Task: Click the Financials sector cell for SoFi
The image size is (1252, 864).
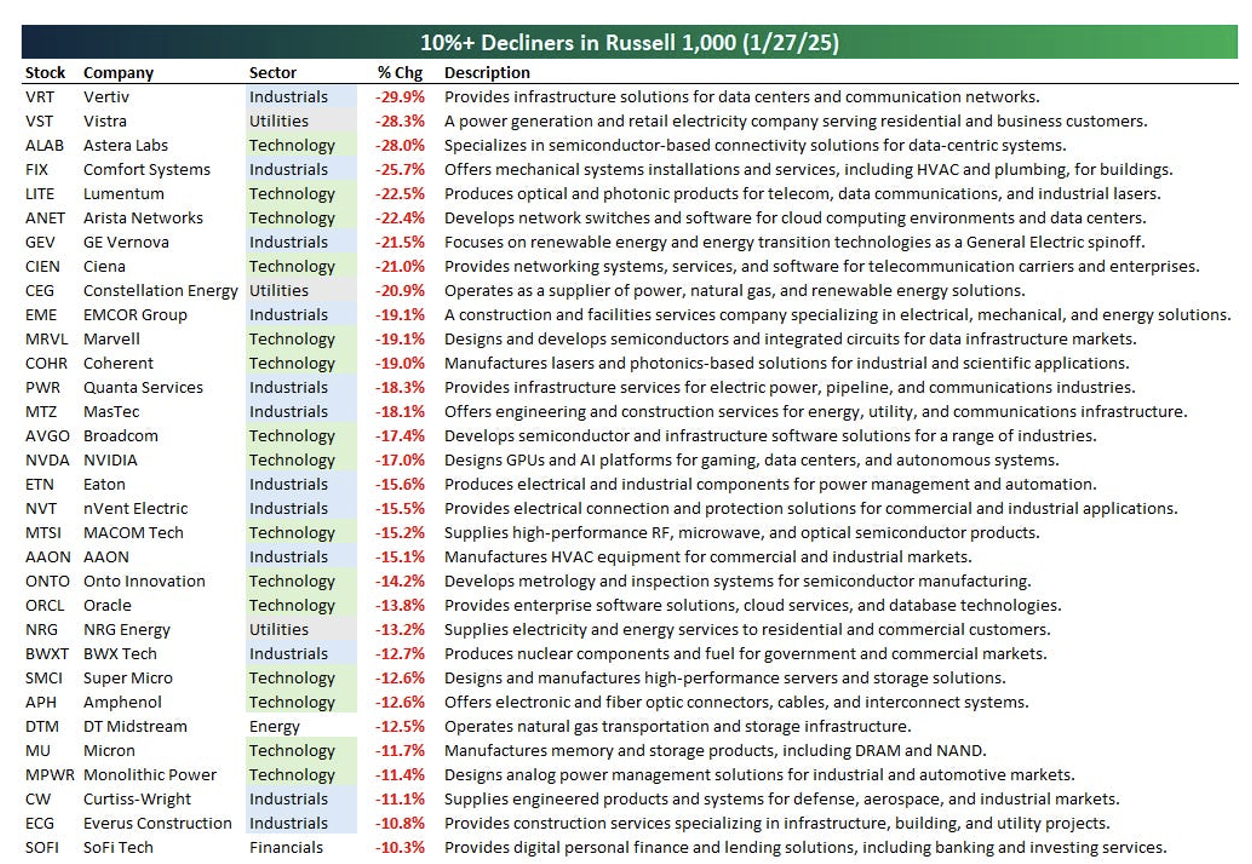Action: pyautogui.click(x=286, y=847)
